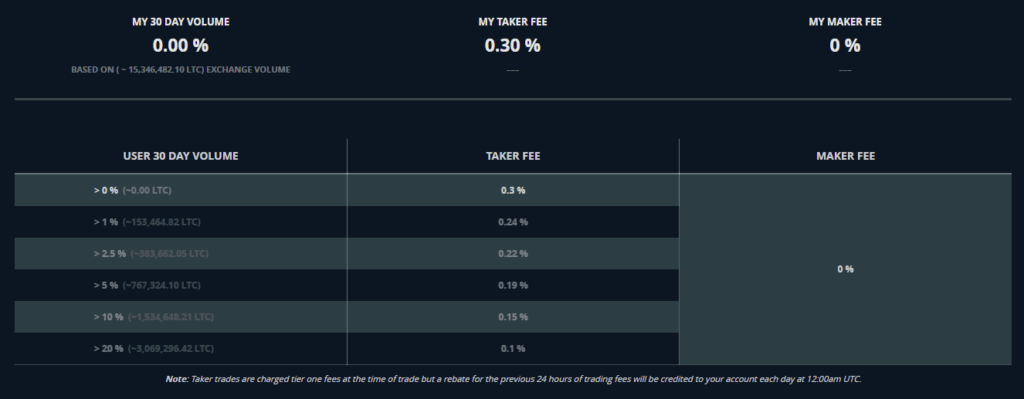Click the MY TAKER FEE heading

[513, 22]
